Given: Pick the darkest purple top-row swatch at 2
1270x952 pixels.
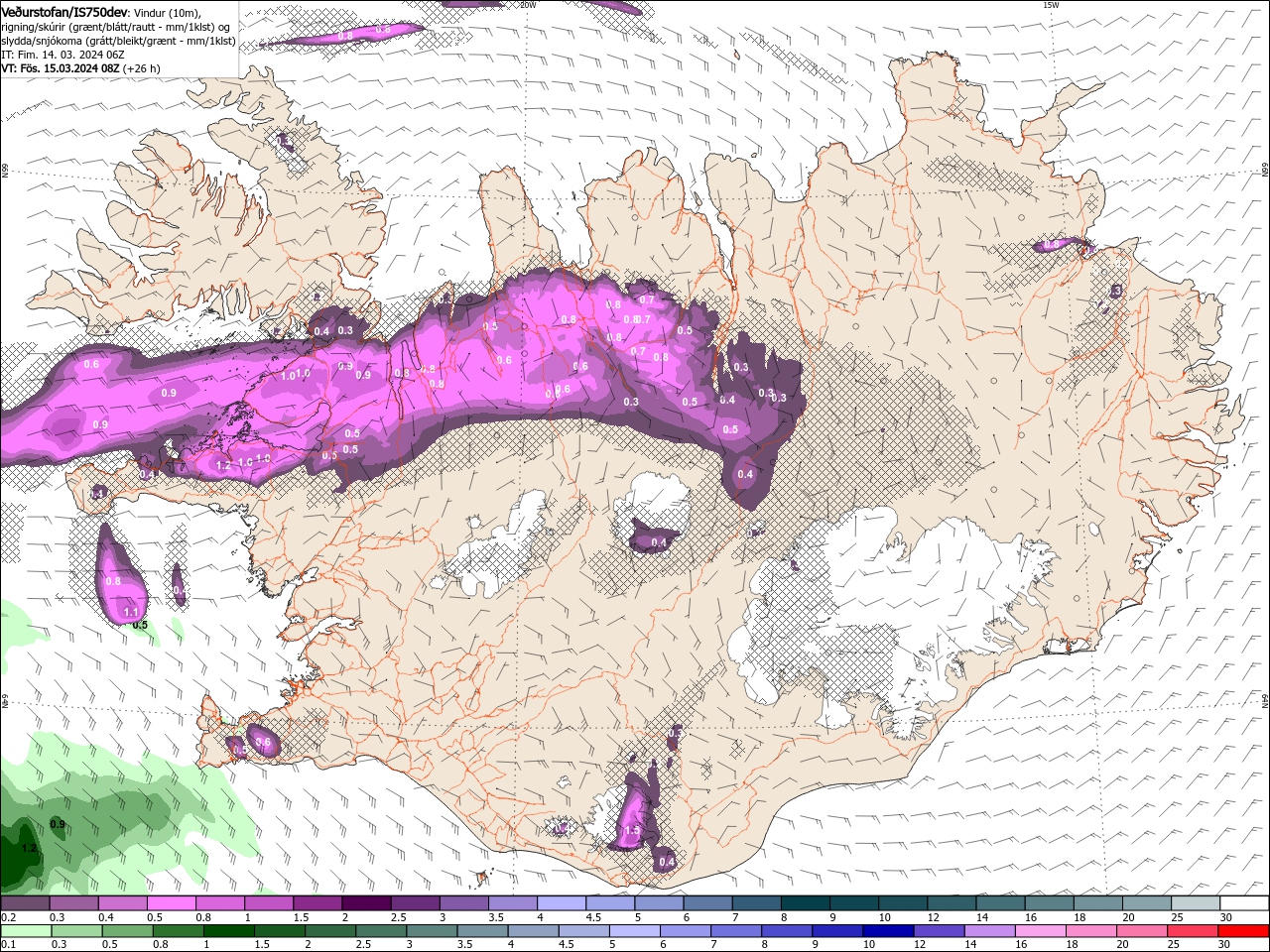Looking at the screenshot, I should 366,903.
